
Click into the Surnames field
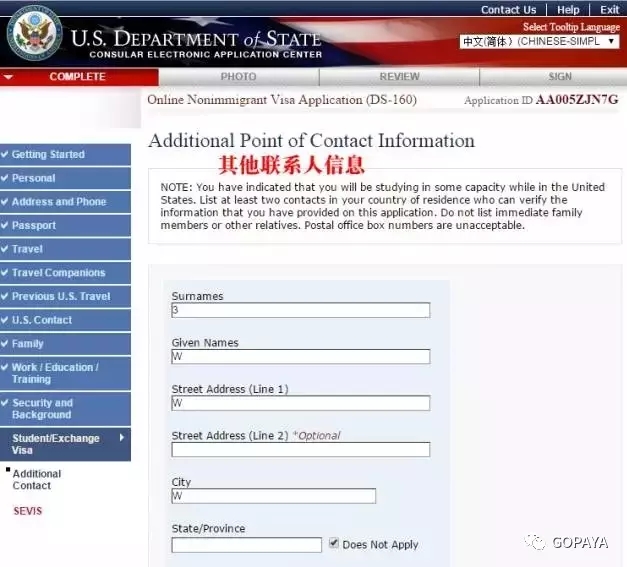[301, 310]
